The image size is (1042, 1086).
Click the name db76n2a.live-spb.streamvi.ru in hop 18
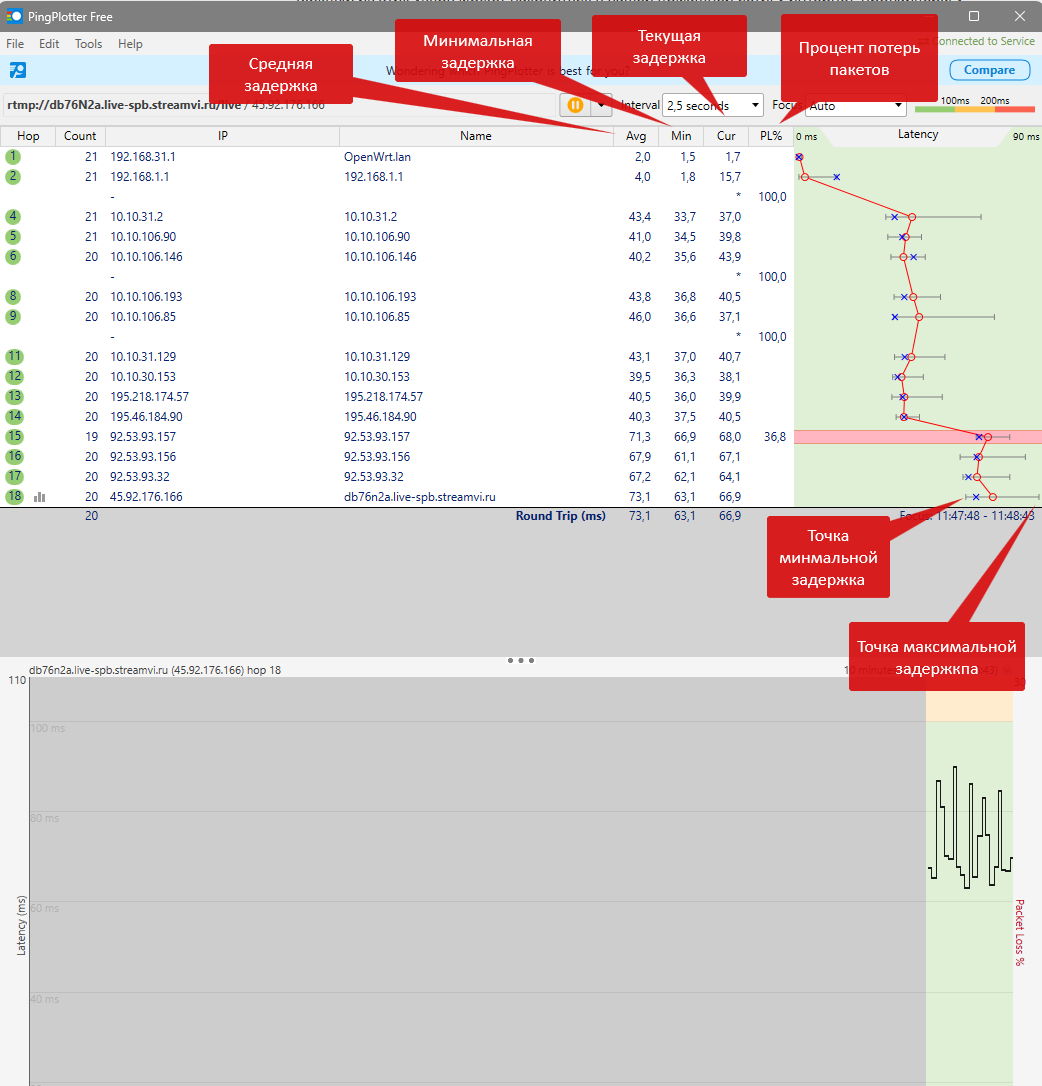click(420, 497)
